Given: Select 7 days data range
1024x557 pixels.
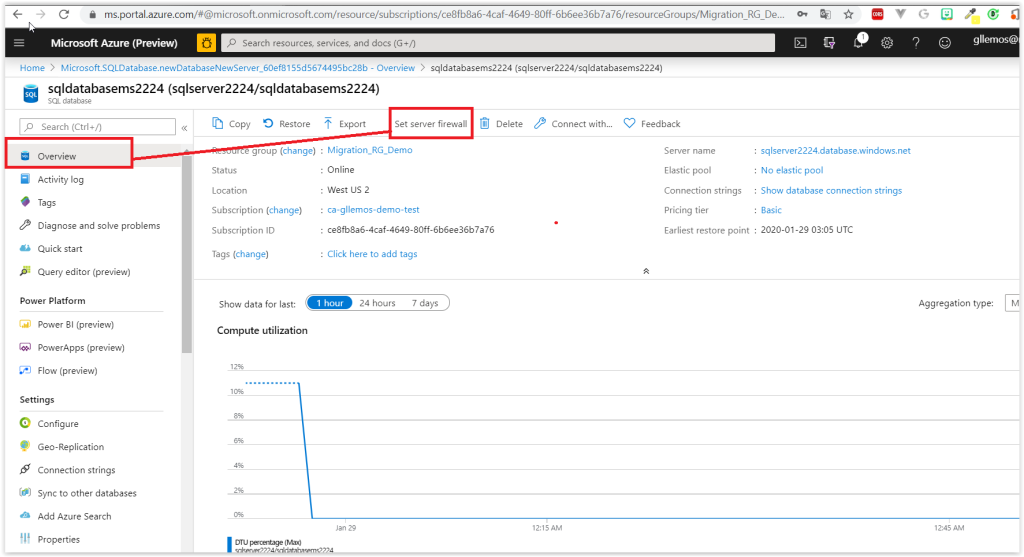Looking at the screenshot, I should coord(424,303).
